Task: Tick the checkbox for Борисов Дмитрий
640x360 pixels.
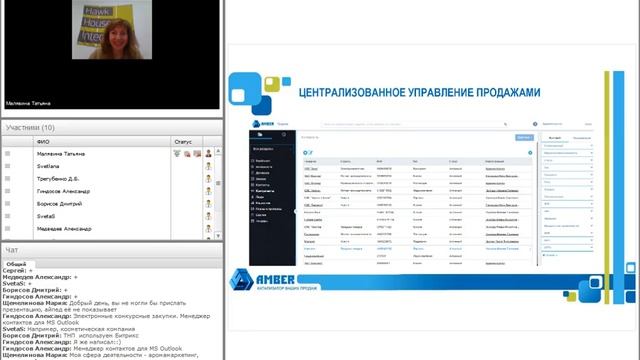Action: (x=7, y=204)
